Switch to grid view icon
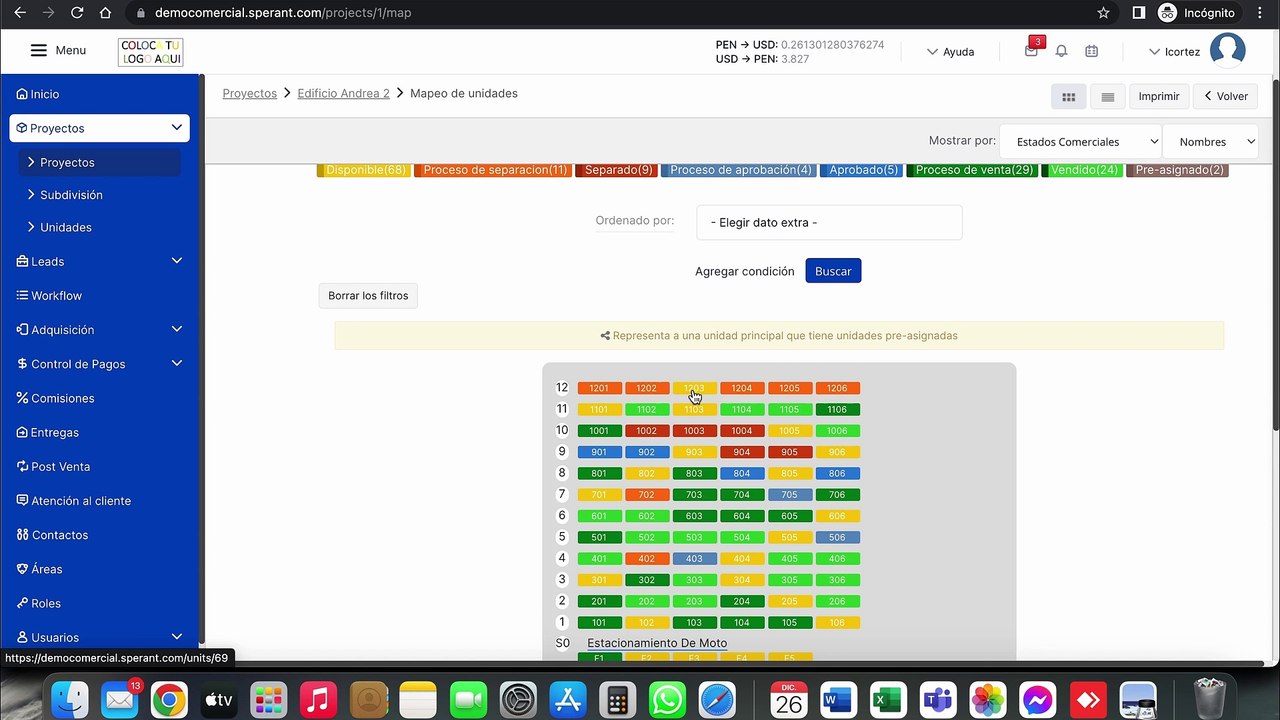 1068,96
